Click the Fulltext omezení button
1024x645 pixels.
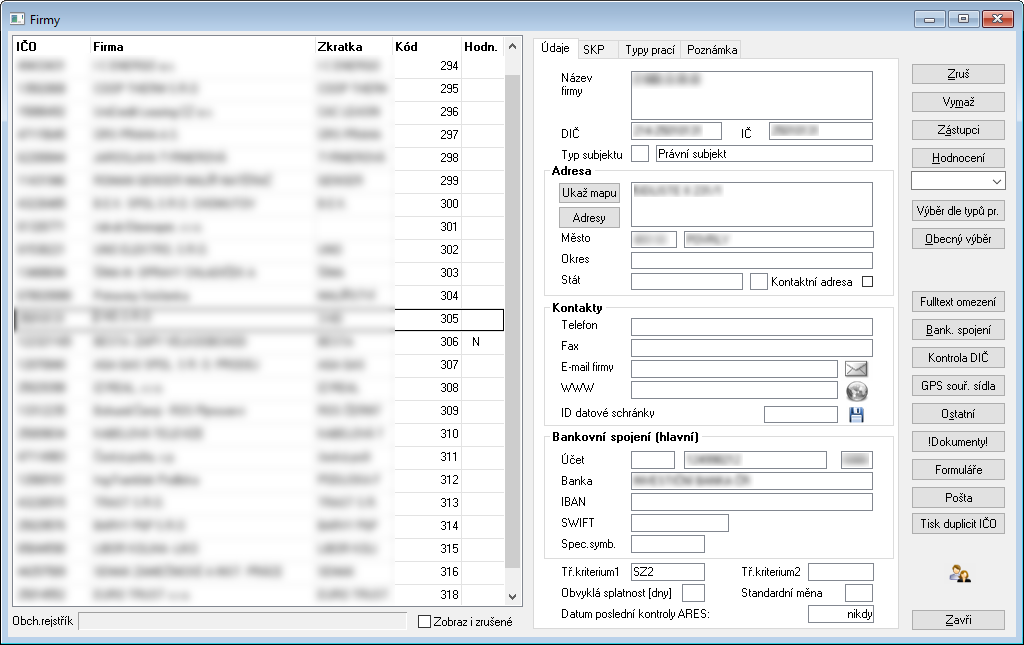958,302
